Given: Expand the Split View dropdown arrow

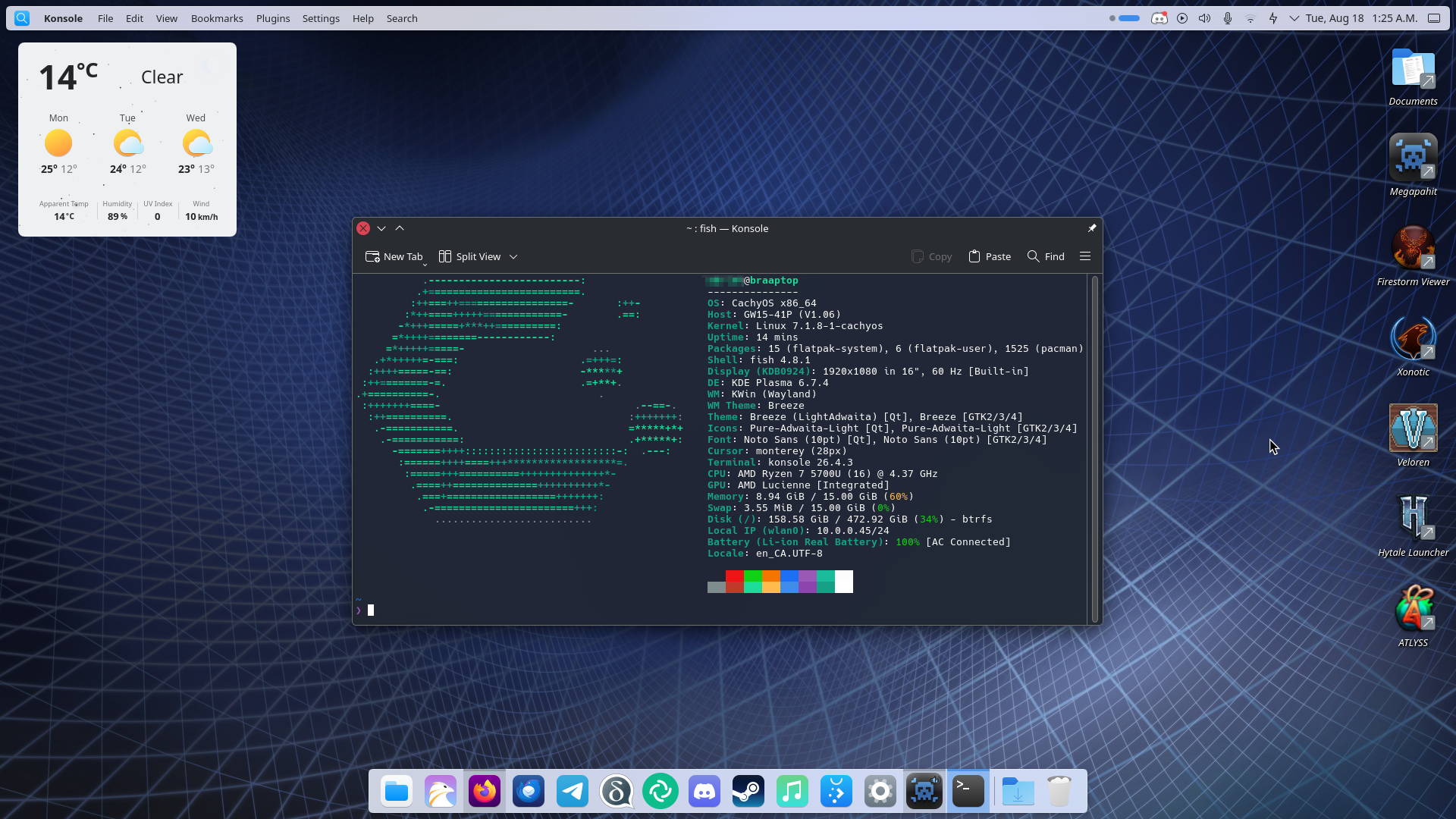Looking at the screenshot, I should (x=513, y=257).
